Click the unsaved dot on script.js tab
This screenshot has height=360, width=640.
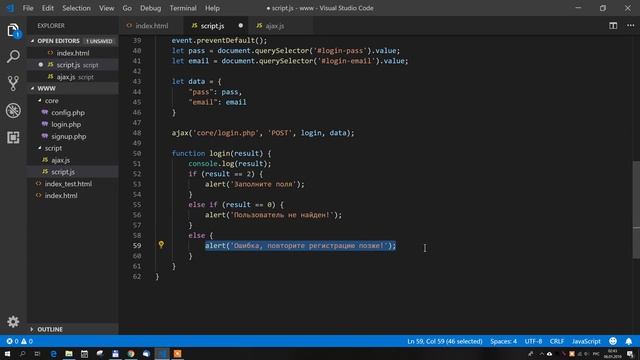[241, 25]
